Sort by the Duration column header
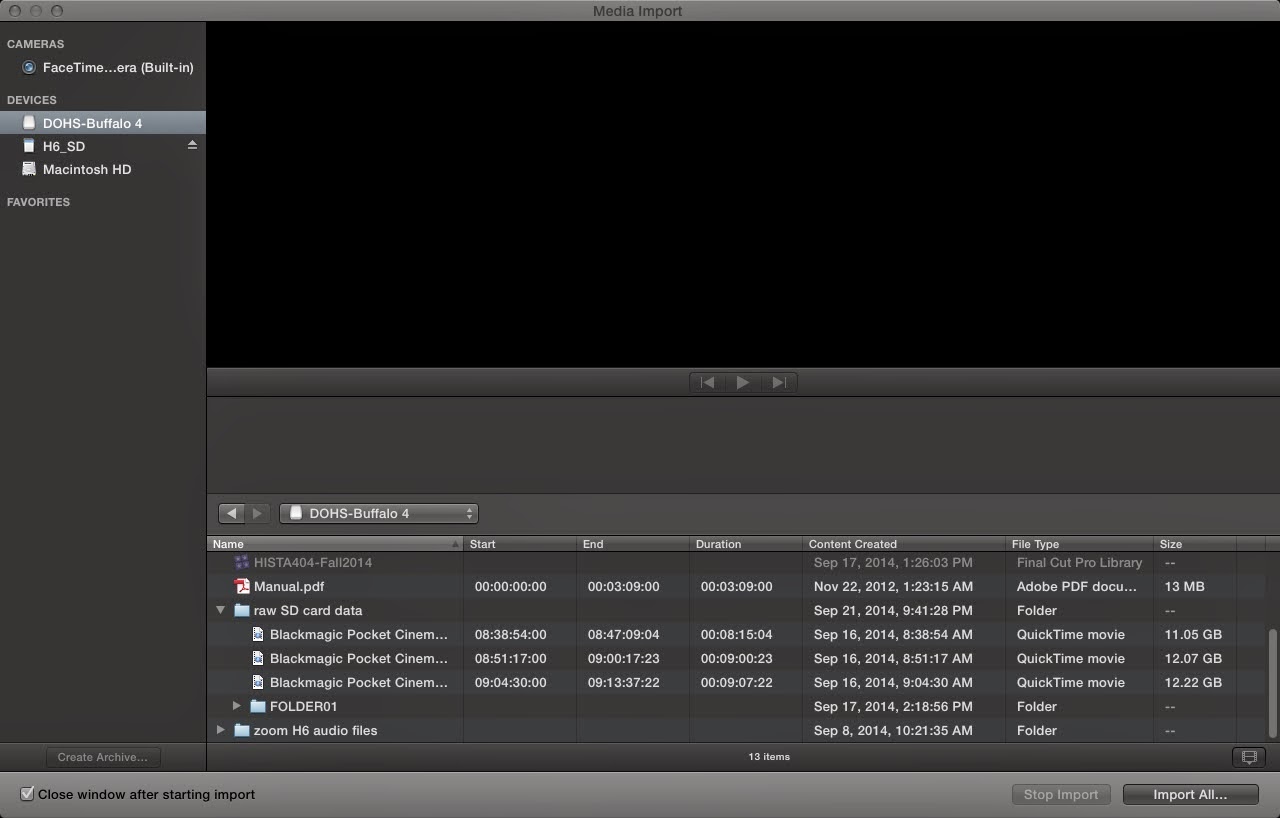 [747, 544]
